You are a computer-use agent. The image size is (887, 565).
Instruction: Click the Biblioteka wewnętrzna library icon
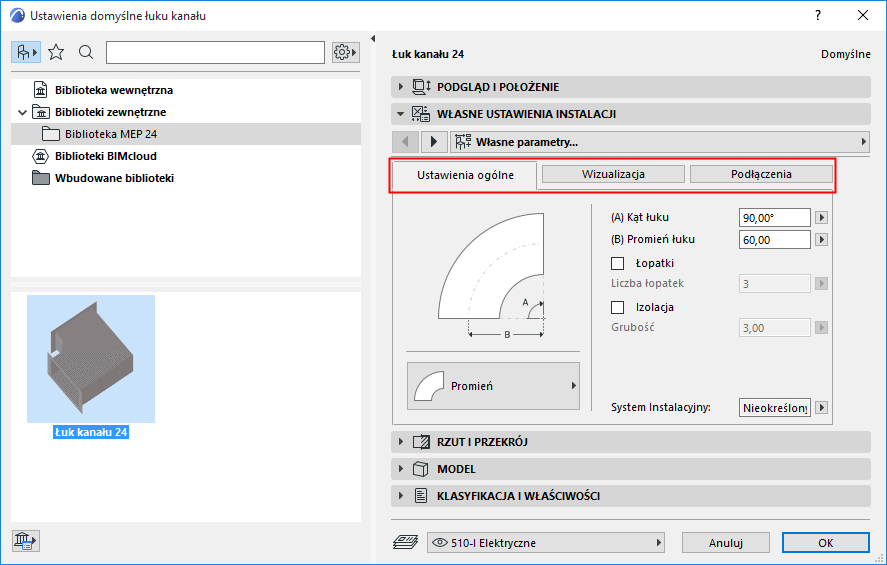tap(41, 90)
